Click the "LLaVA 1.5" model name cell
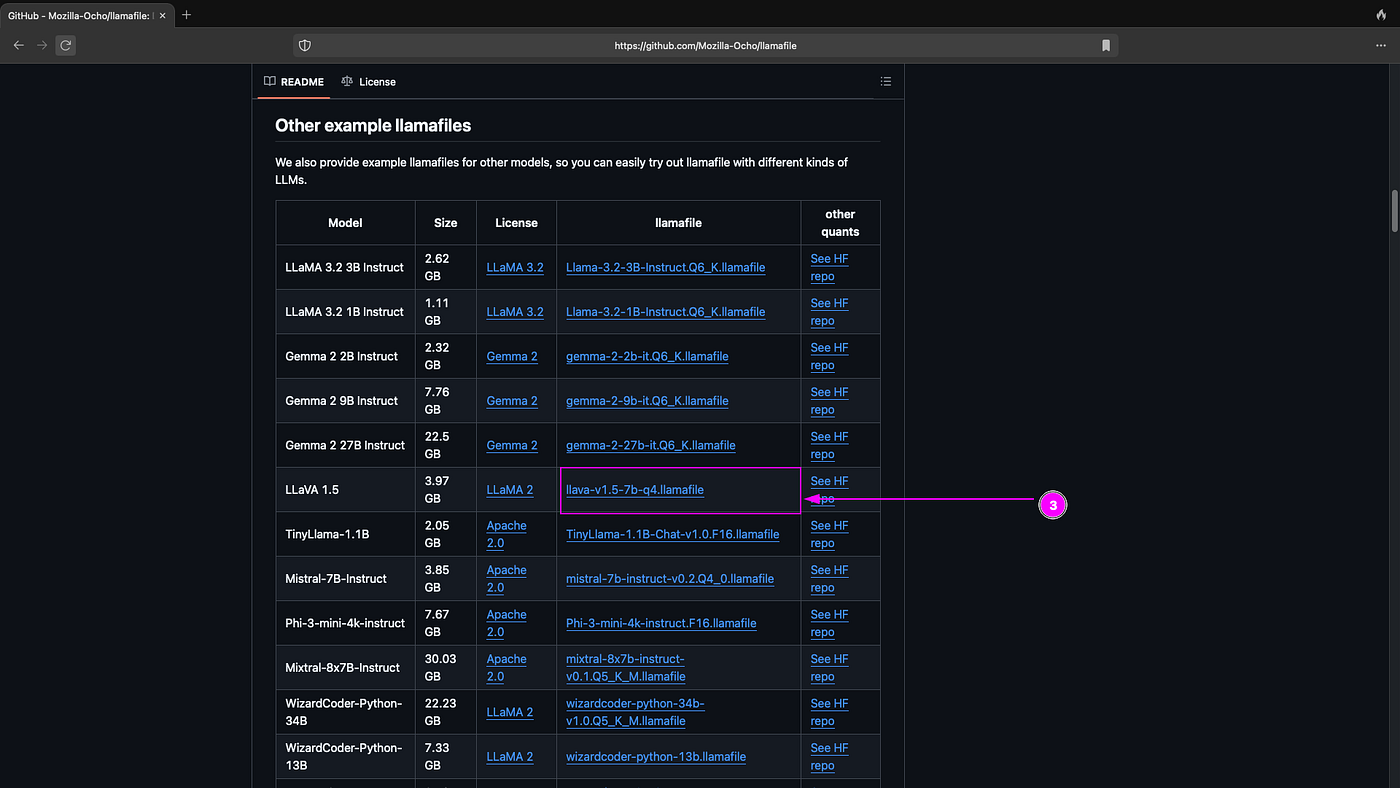1400x788 pixels. coord(346,490)
